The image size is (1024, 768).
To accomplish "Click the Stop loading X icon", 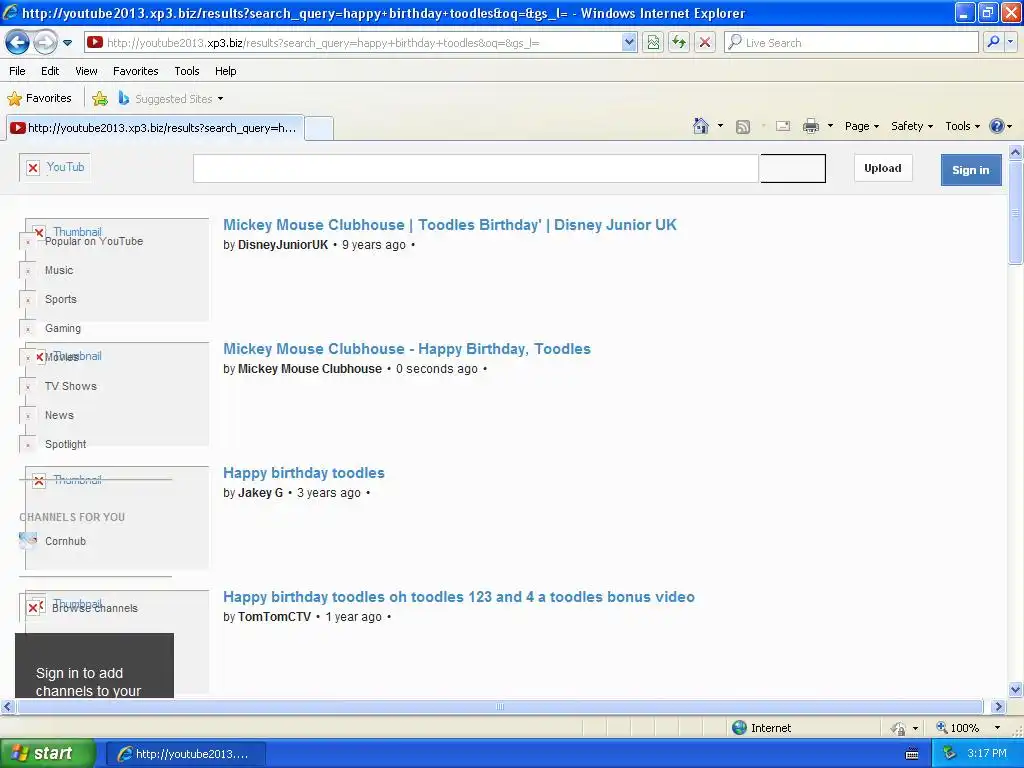I will click(x=705, y=43).
